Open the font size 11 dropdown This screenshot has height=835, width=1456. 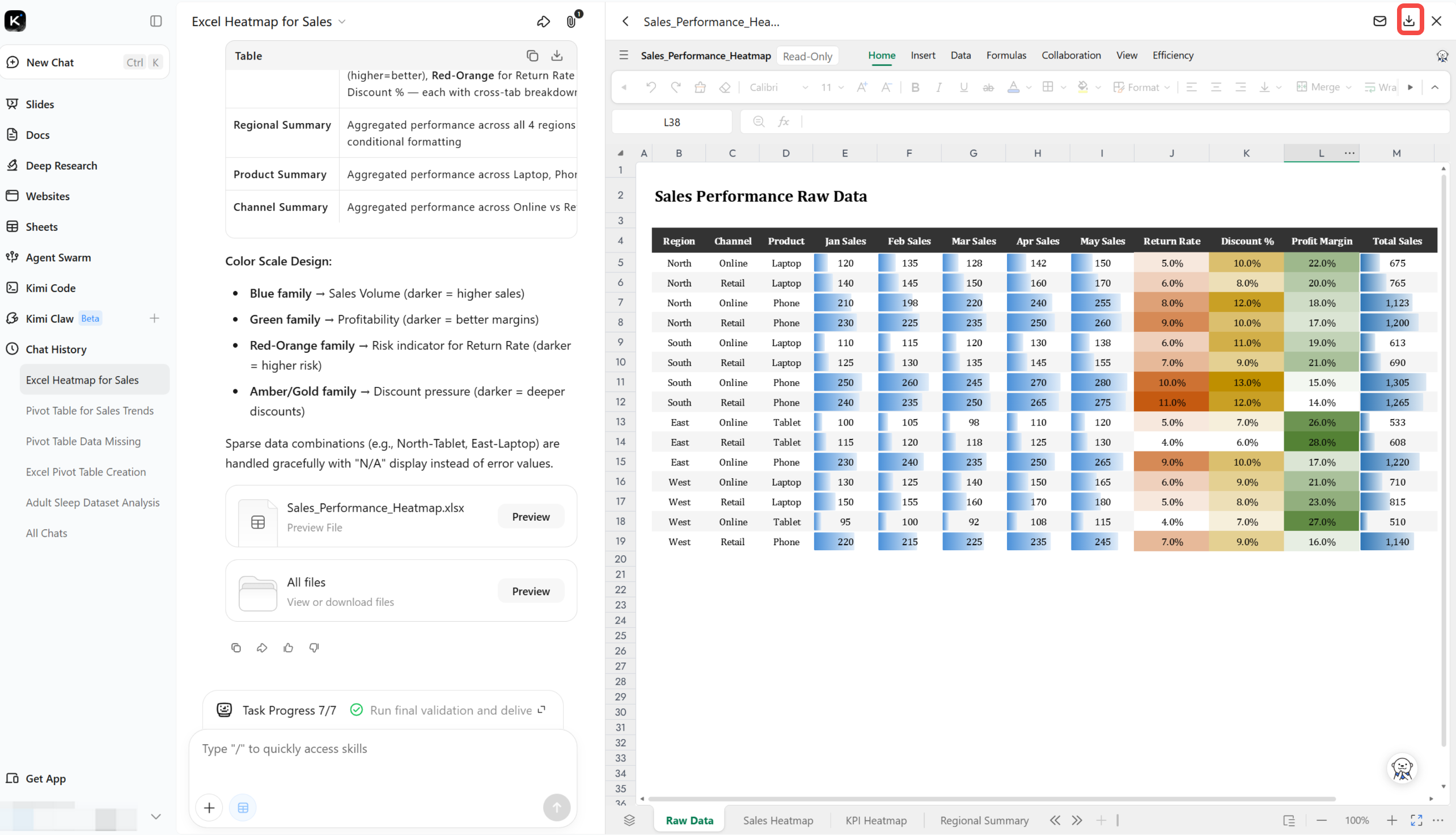tap(832, 87)
